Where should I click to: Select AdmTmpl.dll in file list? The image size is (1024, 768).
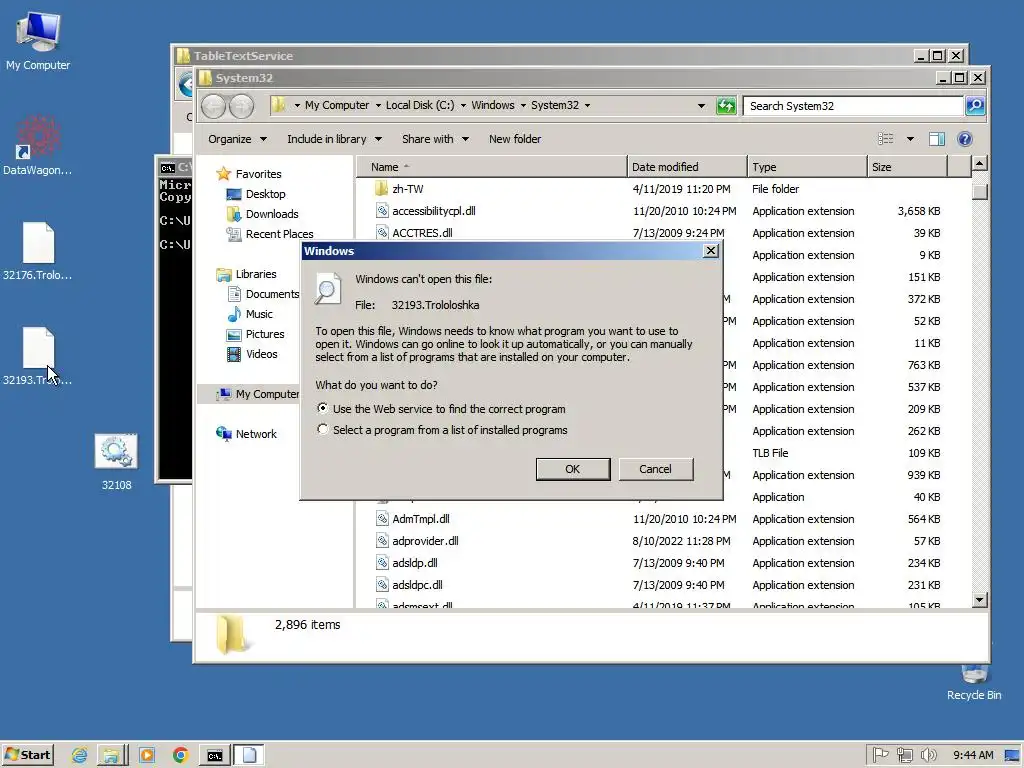(421, 519)
